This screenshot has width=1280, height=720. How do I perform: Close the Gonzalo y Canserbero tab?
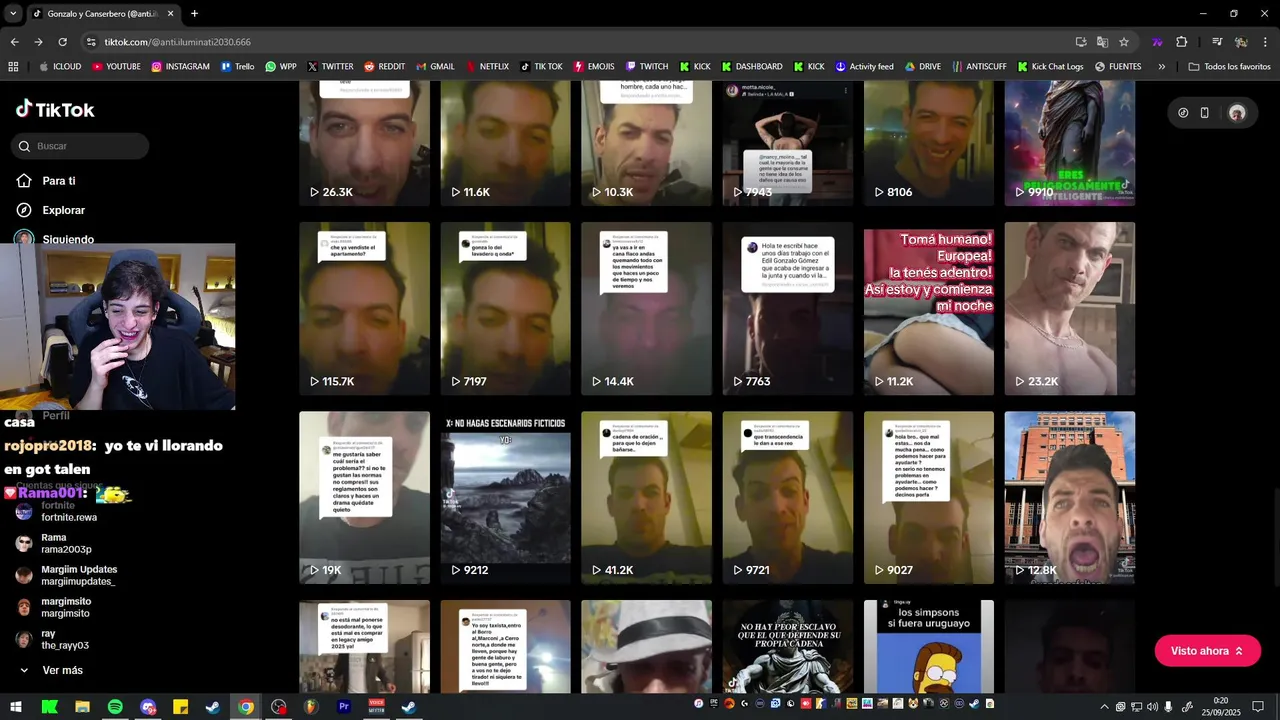[170, 14]
